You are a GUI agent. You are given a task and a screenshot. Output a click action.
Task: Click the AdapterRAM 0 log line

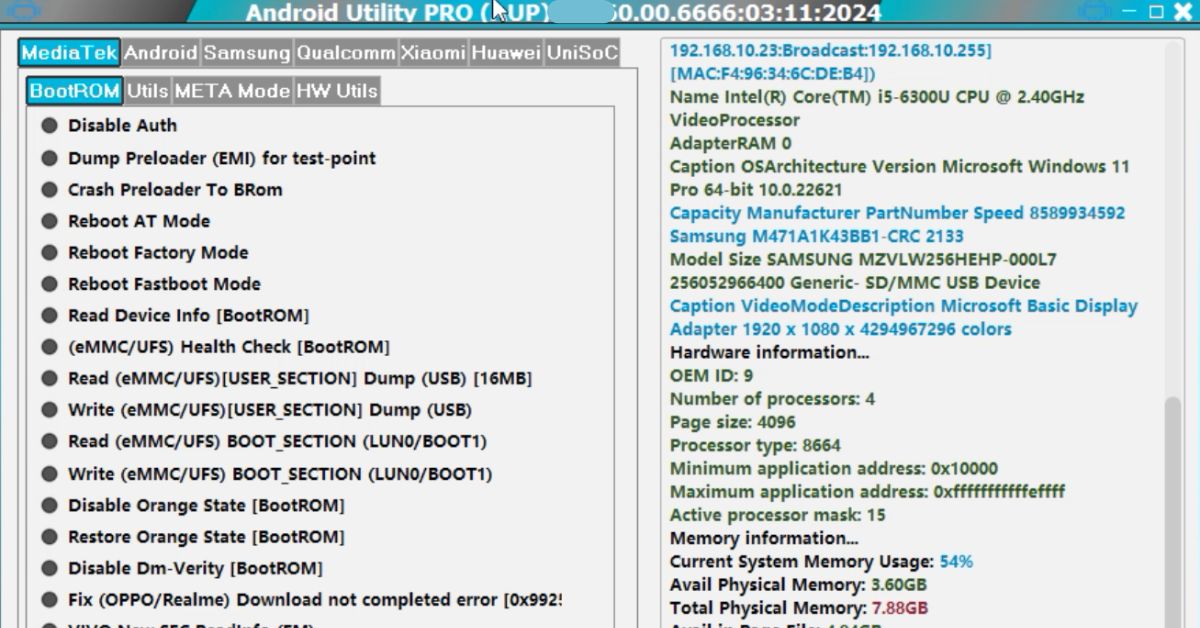[730, 143]
